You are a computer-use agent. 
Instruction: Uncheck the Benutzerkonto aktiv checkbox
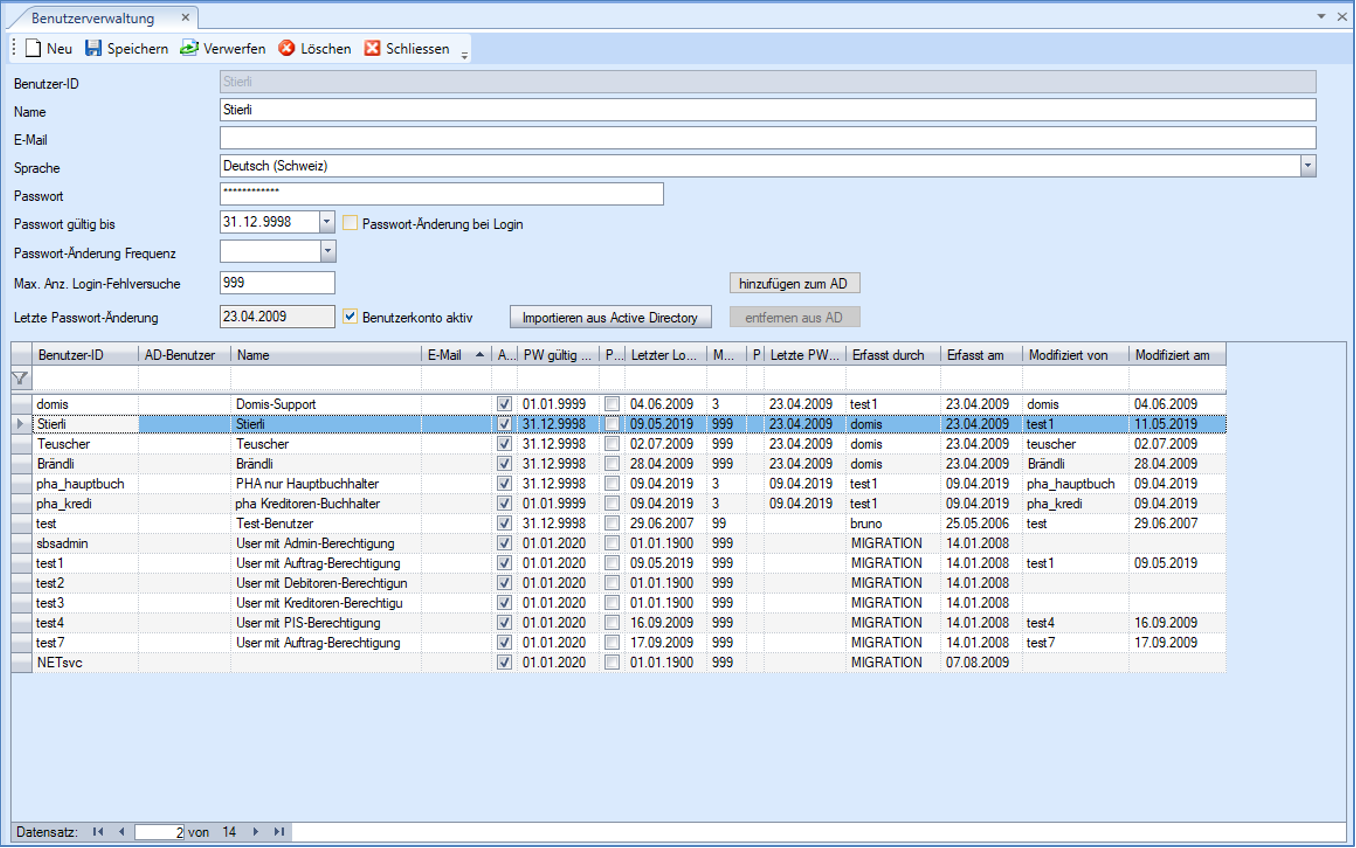coord(350,317)
